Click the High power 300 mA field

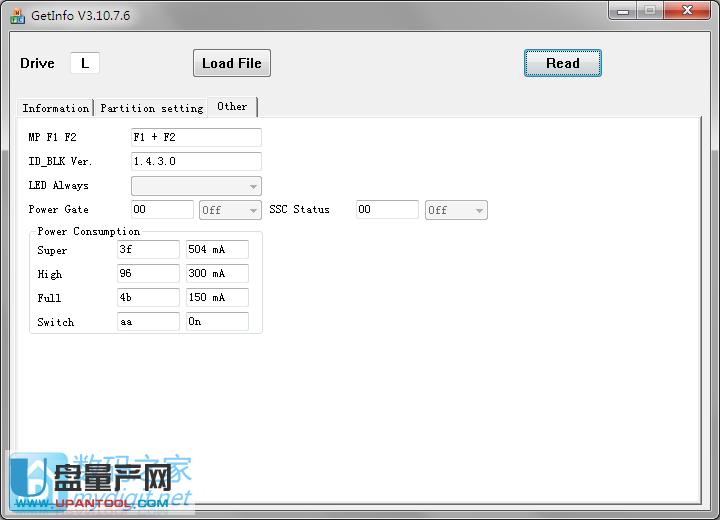[217, 274]
